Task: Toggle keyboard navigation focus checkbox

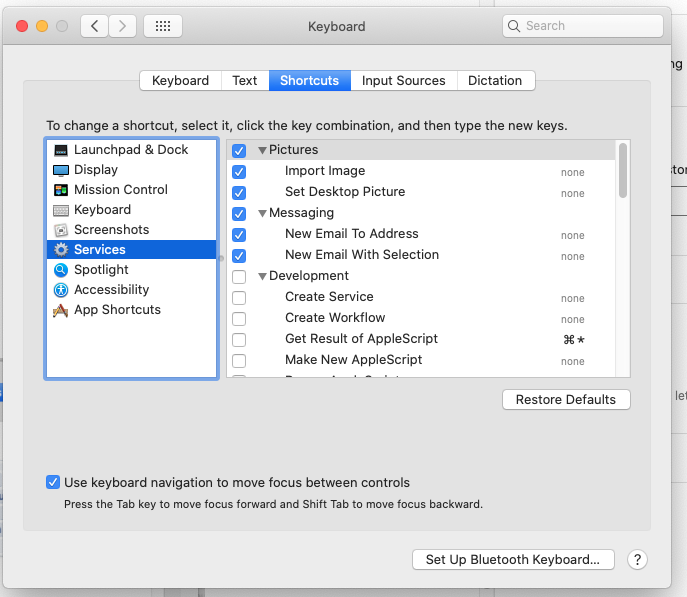Action: pyautogui.click(x=53, y=482)
